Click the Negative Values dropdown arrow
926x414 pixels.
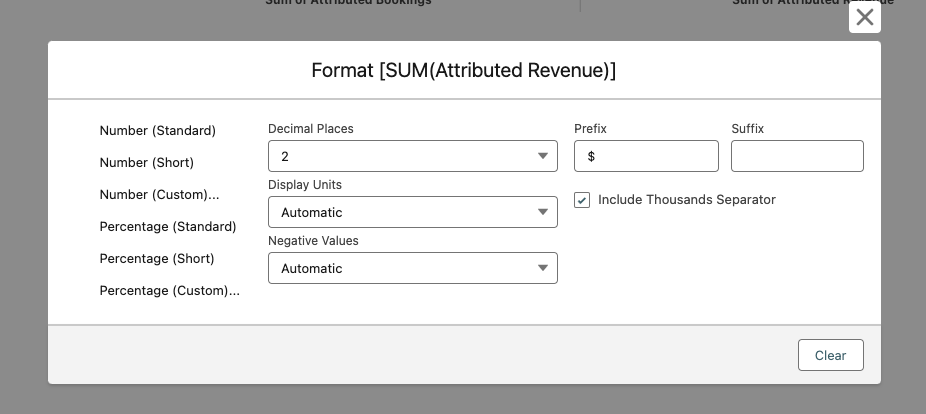click(x=542, y=268)
